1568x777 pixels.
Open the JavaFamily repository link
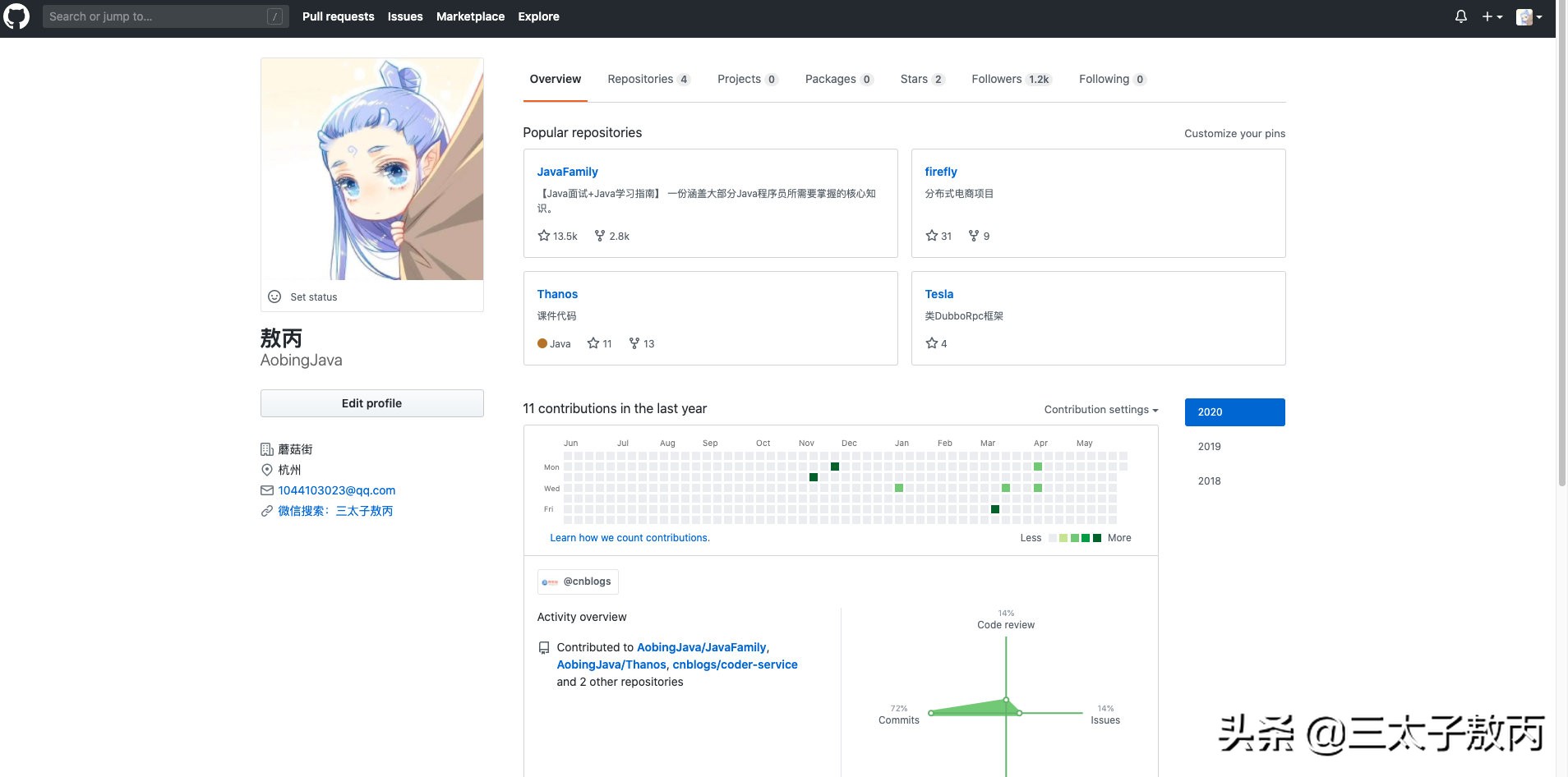click(x=567, y=172)
